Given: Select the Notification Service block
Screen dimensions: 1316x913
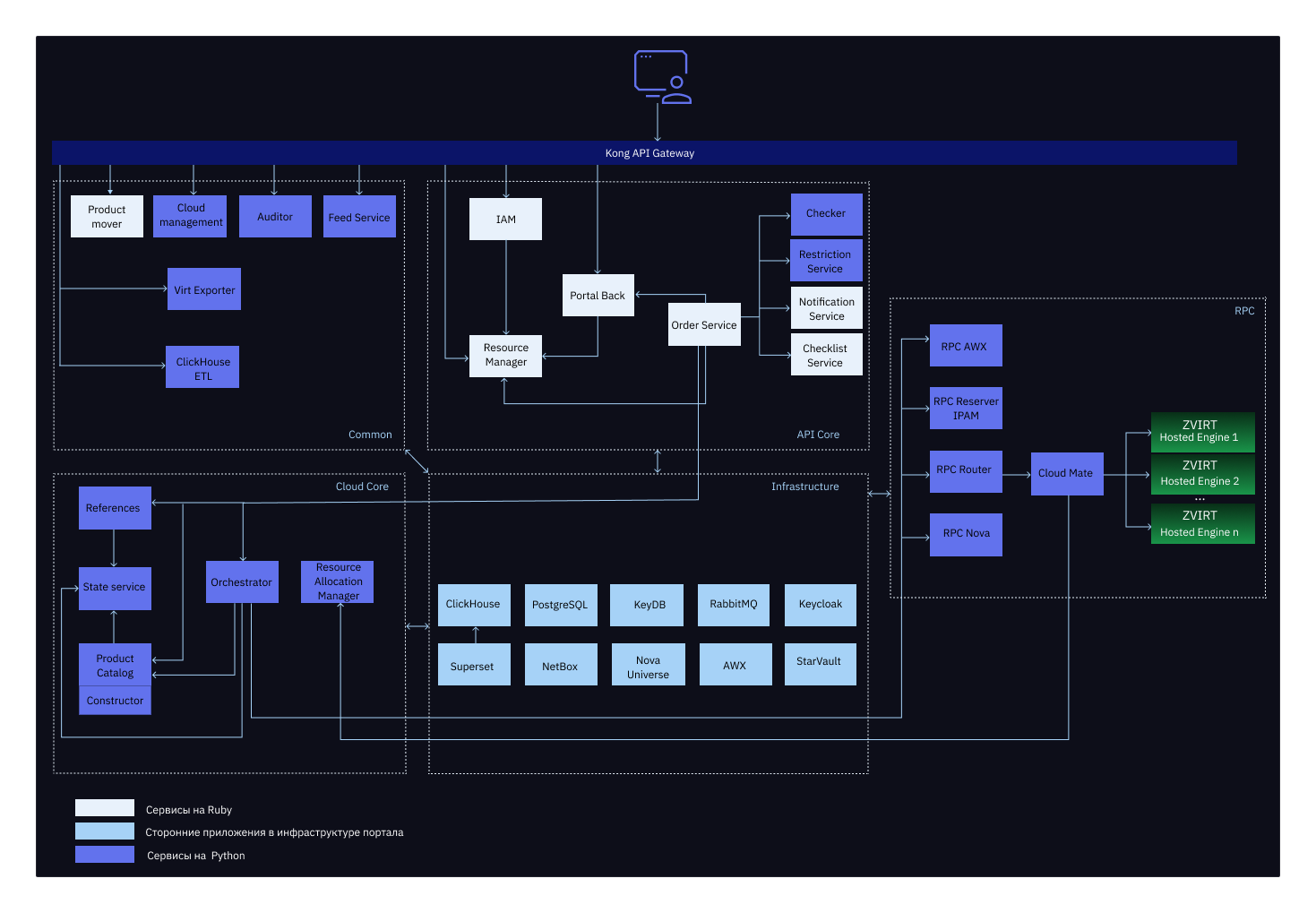Looking at the screenshot, I should 827,308.
